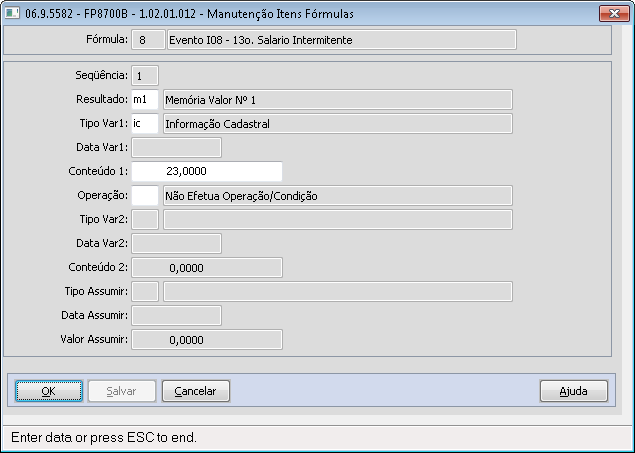Click the 'Resultado:' label
Screen dimensions: 635x453
point(102,99)
